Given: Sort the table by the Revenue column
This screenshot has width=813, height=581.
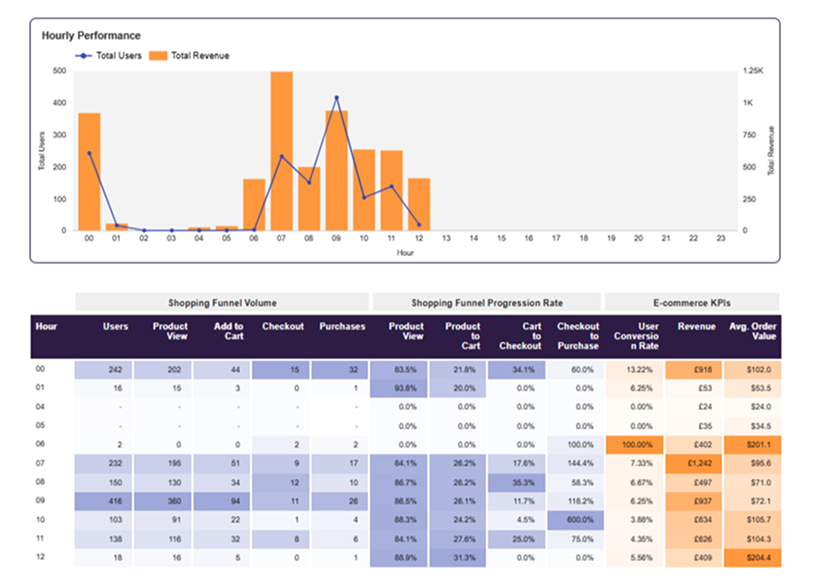Looking at the screenshot, I should (696, 327).
